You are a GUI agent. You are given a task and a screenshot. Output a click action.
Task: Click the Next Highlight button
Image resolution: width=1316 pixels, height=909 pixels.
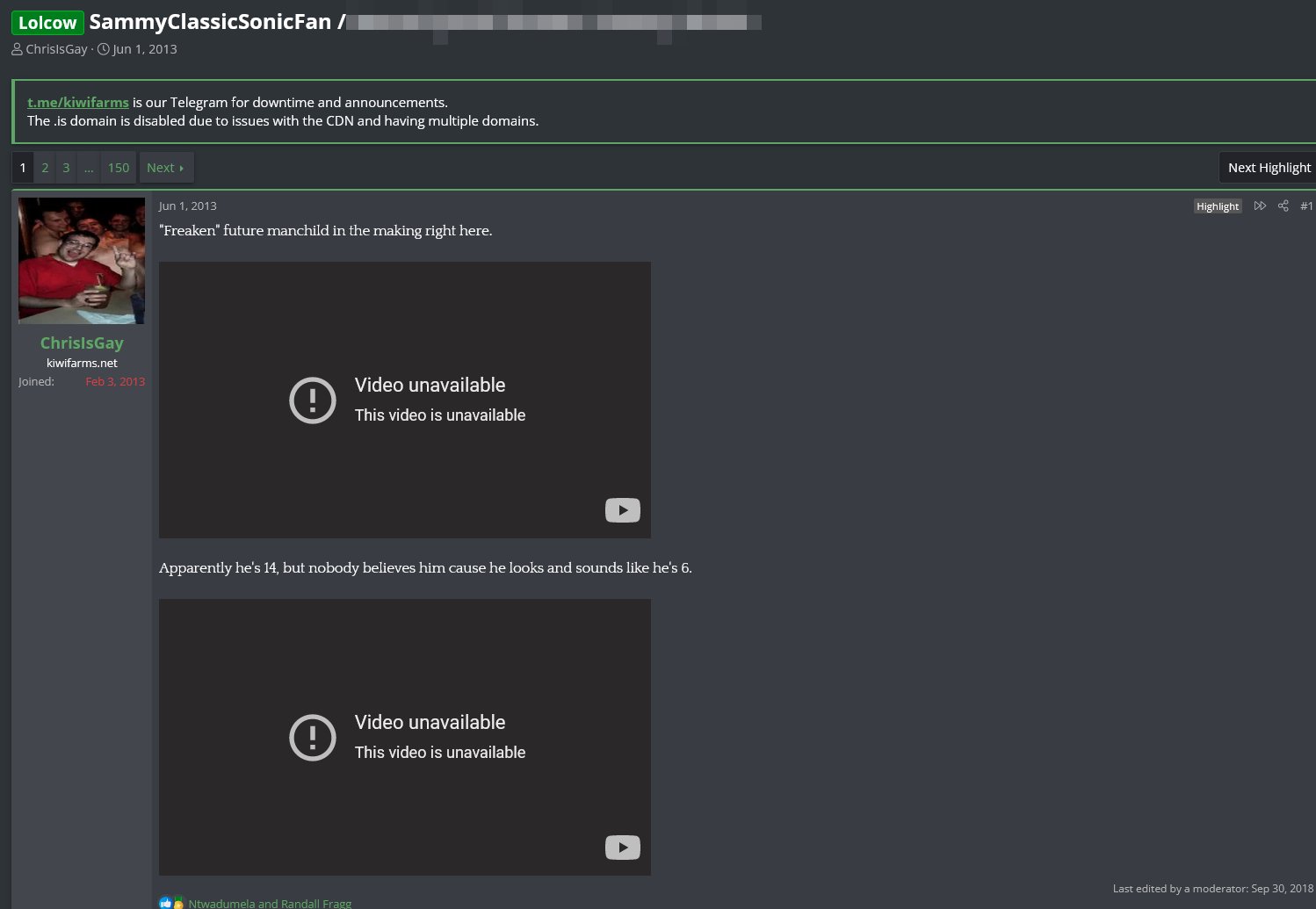pos(1269,168)
